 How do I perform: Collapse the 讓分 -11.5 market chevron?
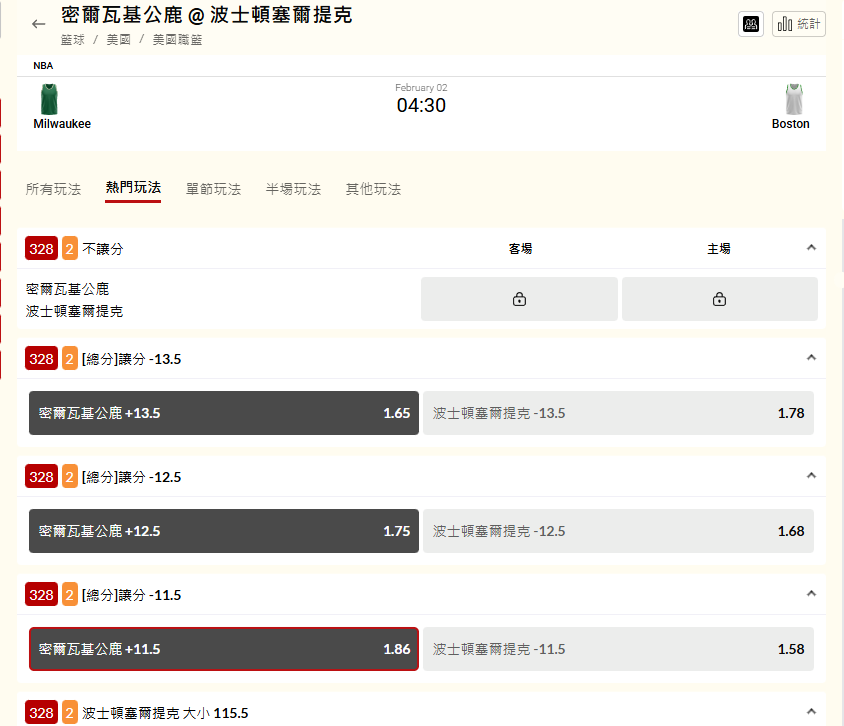811,594
